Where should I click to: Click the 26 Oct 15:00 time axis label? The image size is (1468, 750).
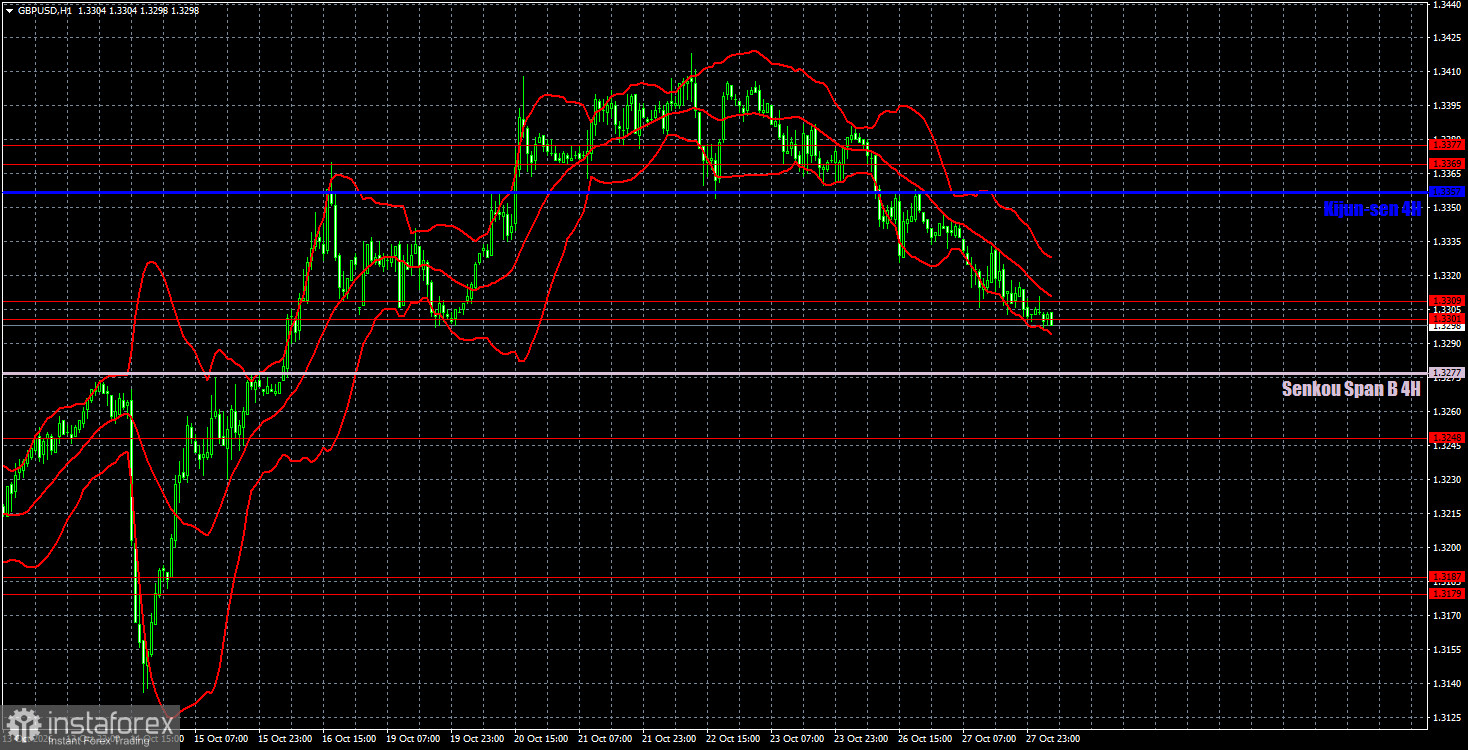pyautogui.click(x=925, y=739)
